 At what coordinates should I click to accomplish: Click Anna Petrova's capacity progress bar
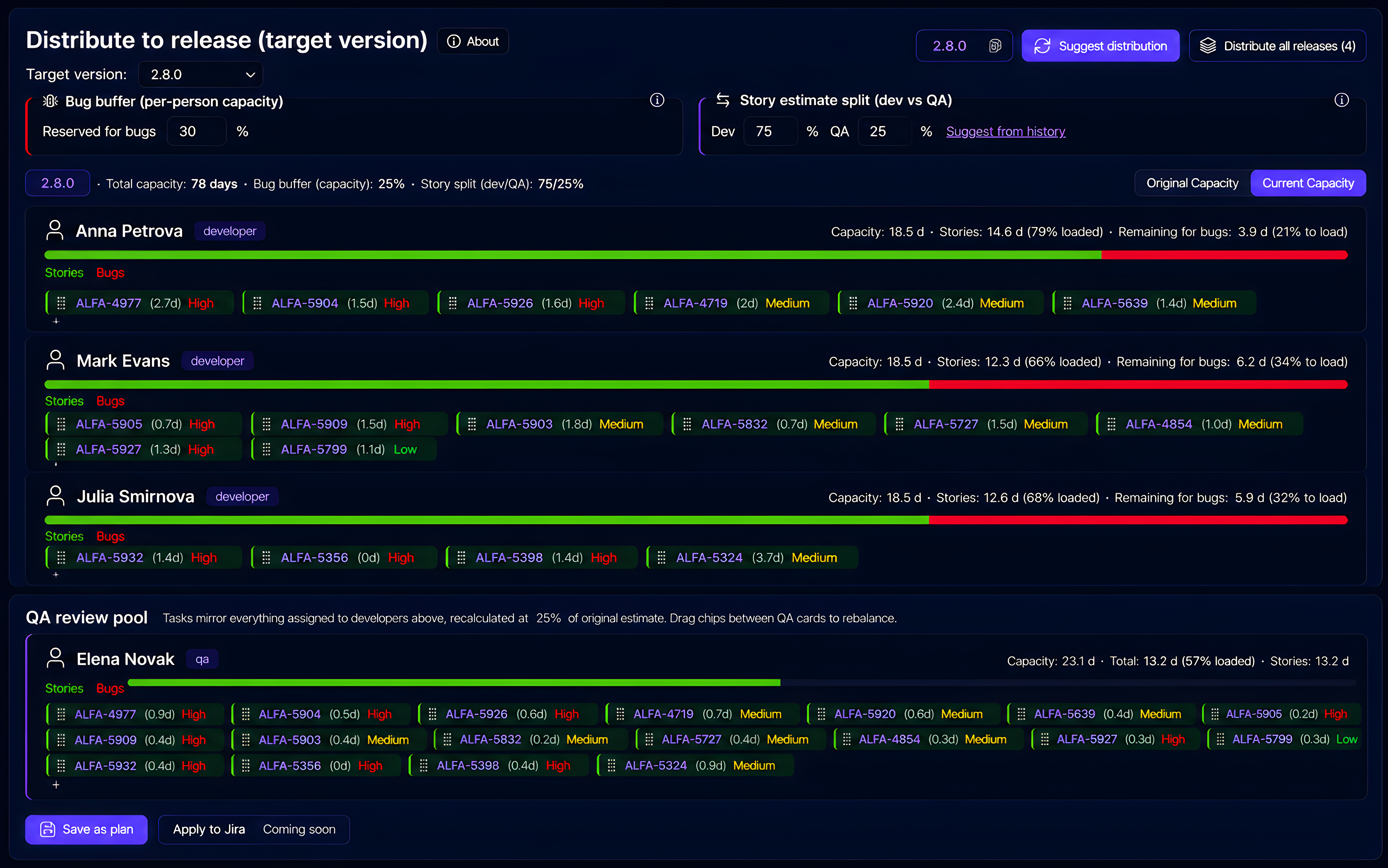coord(696,255)
